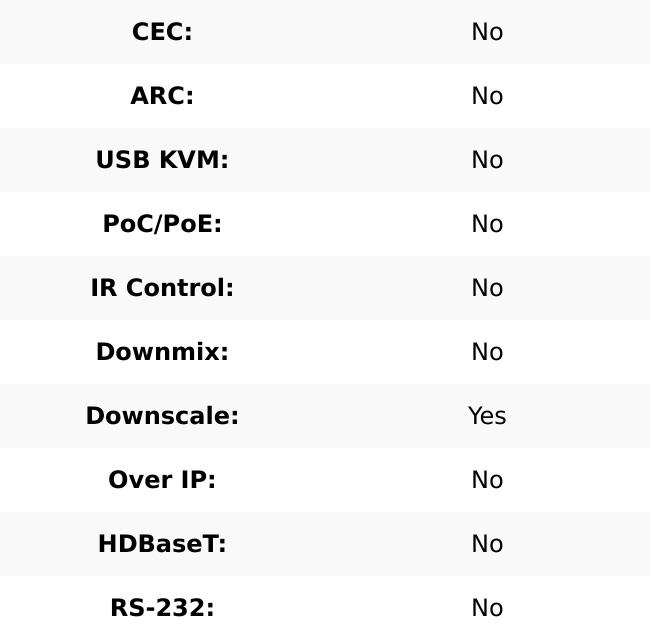Viewport: 650px width, 640px height.
Task: Select the No value for PoC/PoE
Action: [487, 224]
